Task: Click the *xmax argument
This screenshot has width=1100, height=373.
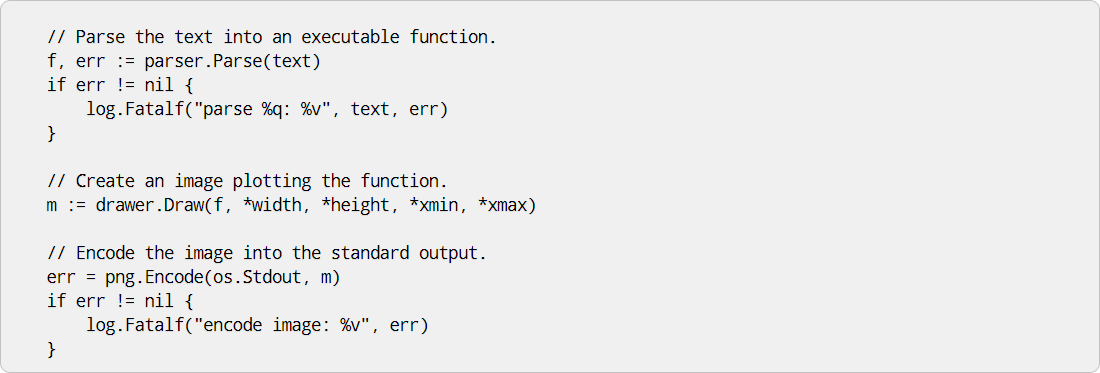Action: point(502,206)
